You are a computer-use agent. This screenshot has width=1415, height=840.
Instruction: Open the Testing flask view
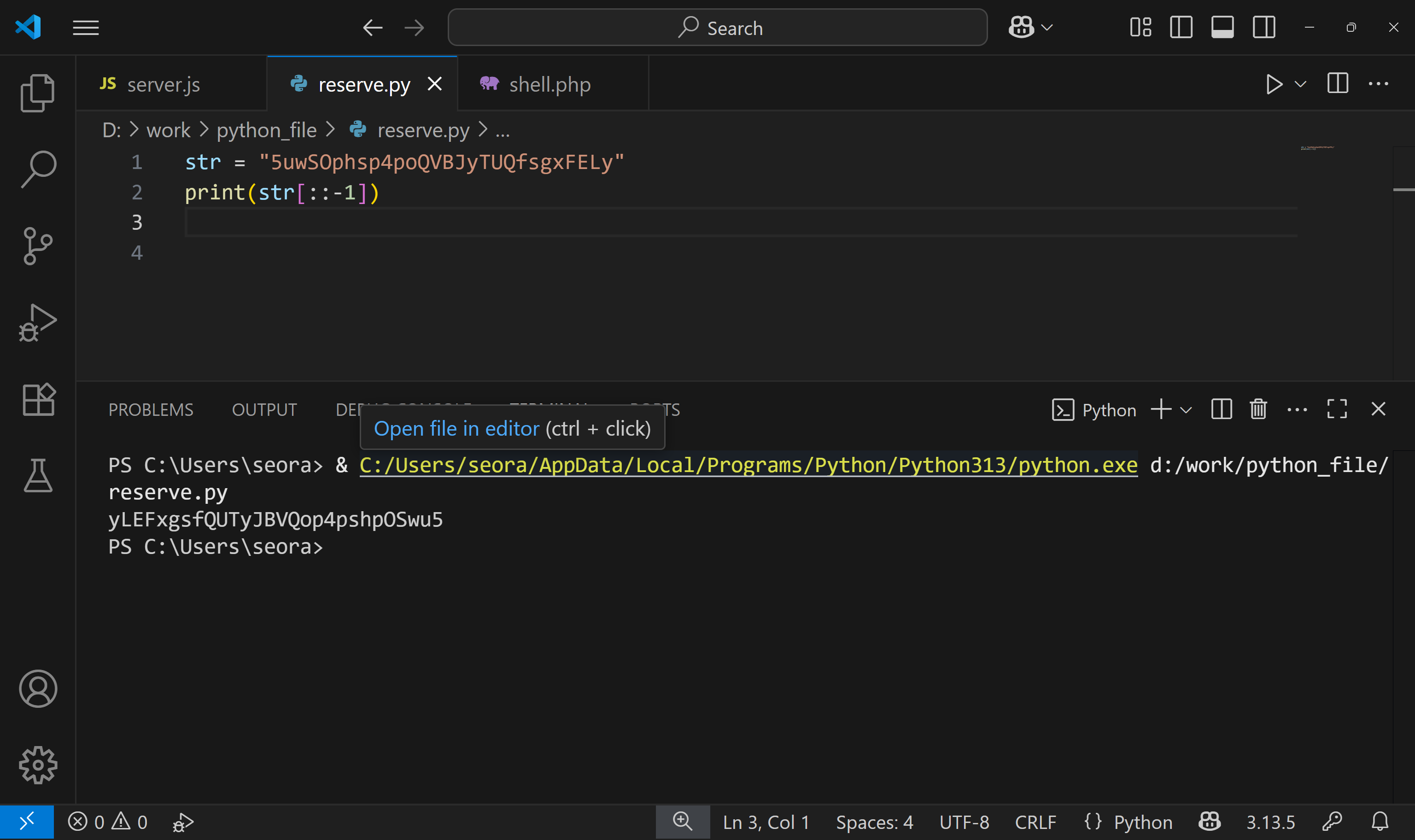coord(37,475)
